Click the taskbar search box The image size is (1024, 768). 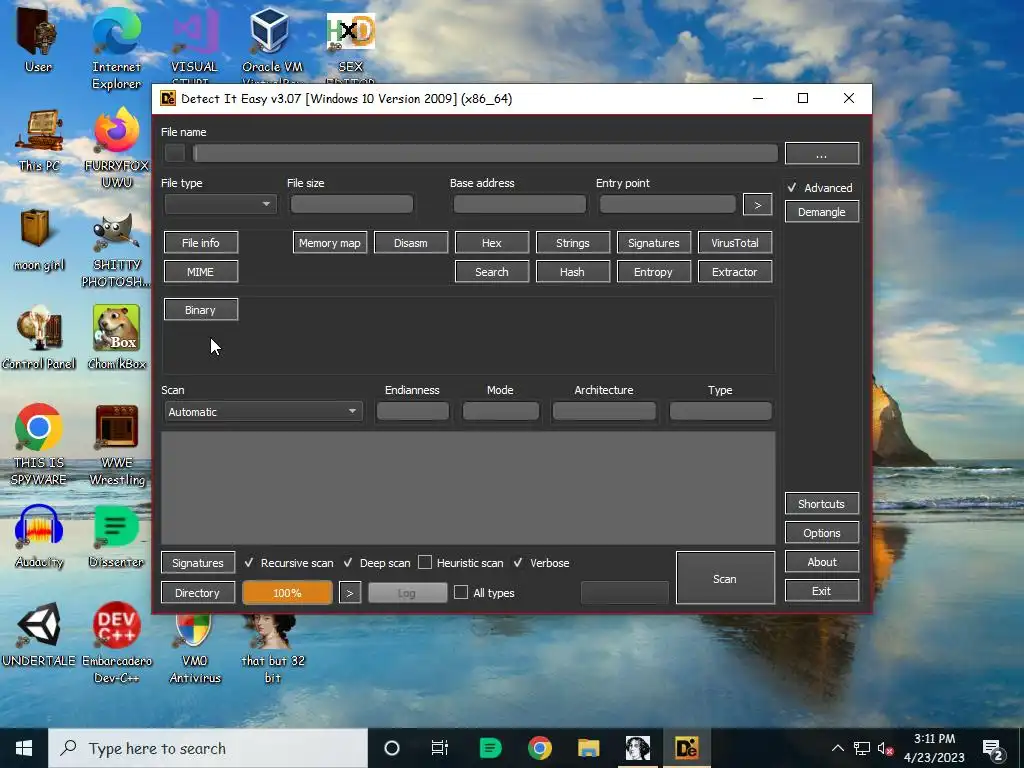pos(208,748)
